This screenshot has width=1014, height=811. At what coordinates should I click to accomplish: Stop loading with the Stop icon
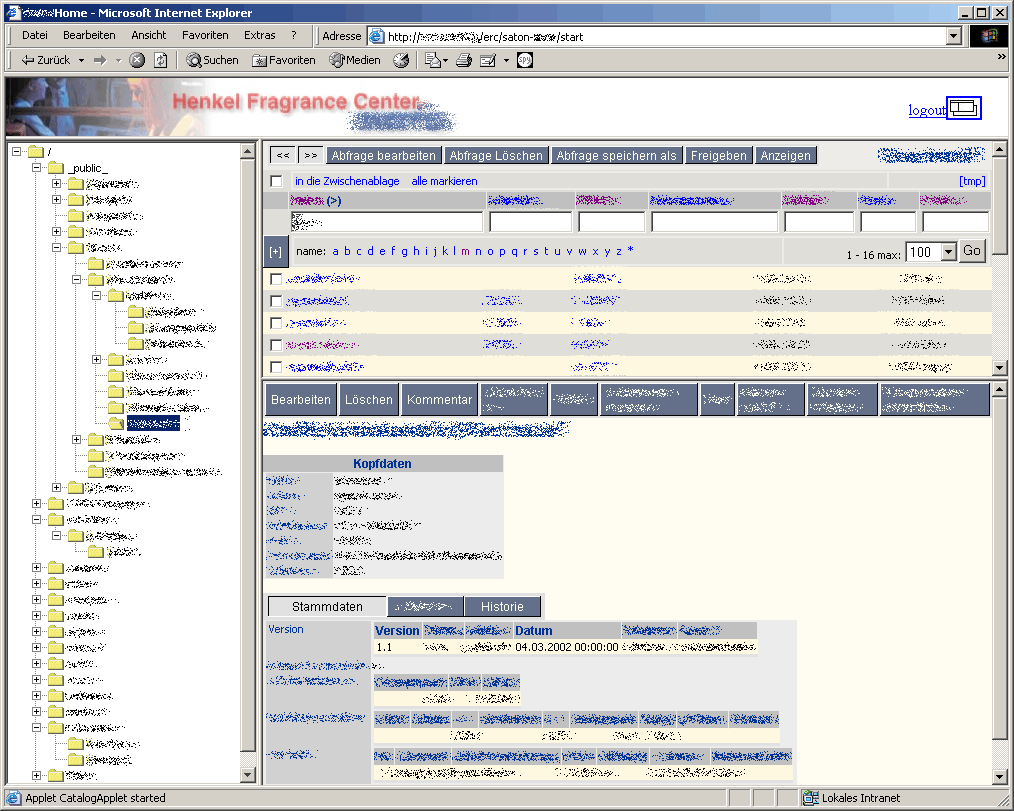[136, 60]
